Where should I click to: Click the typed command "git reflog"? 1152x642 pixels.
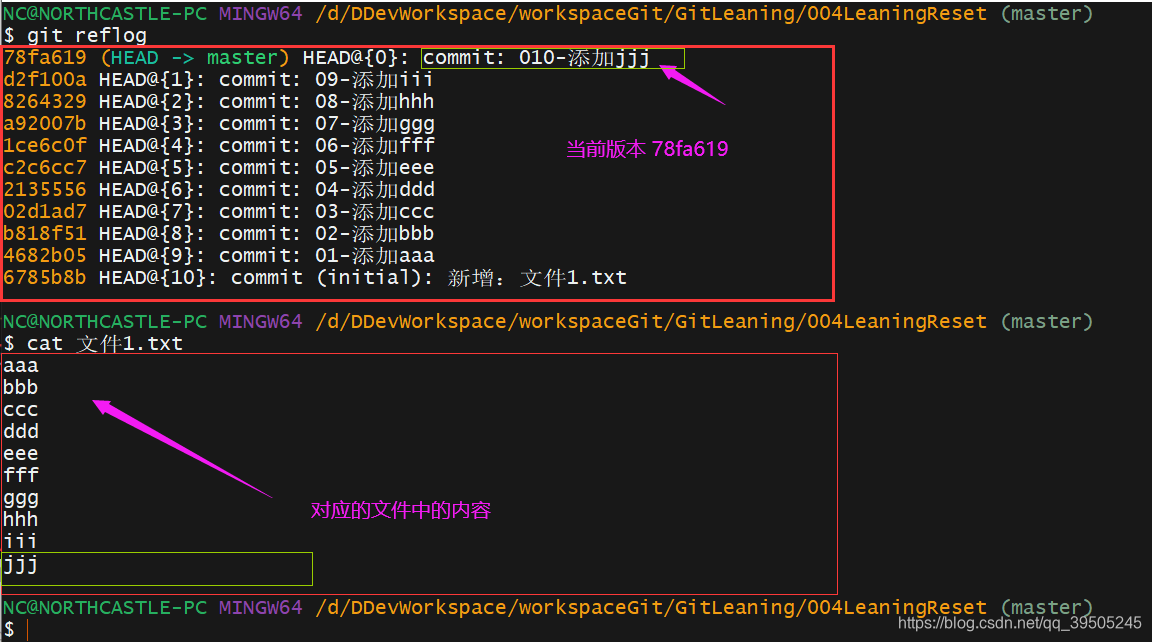coord(87,35)
